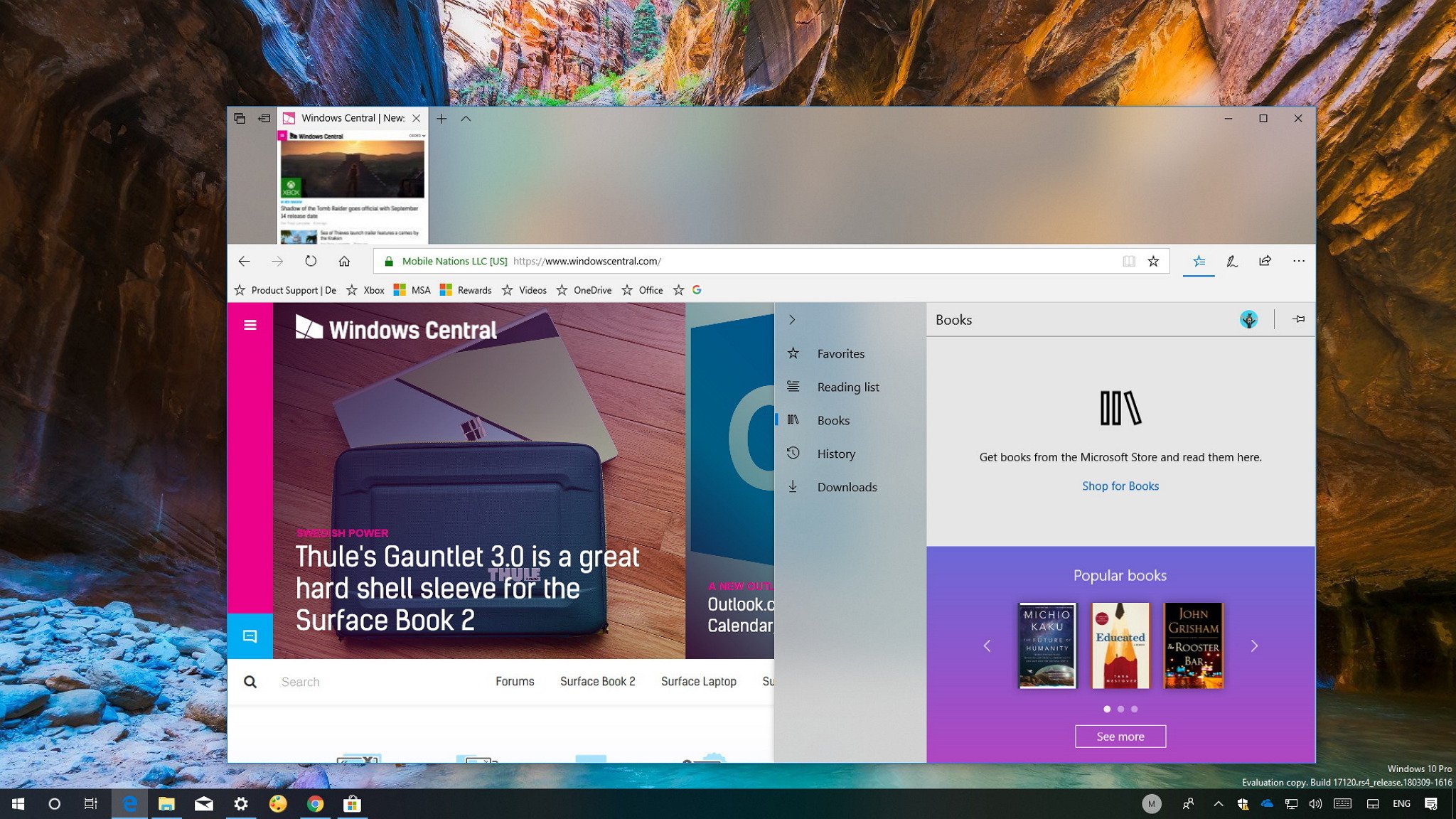Click the History icon in sidebar
1456x819 pixels.
click(793, 452)
